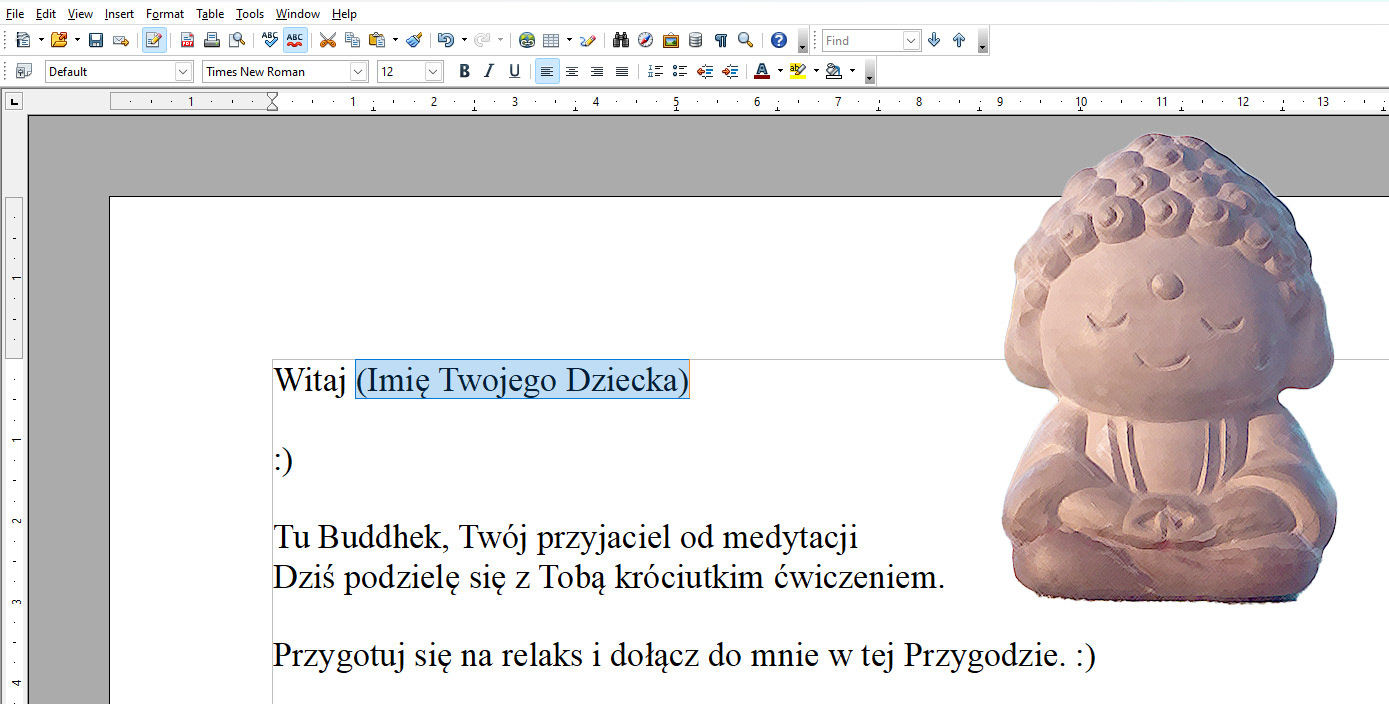Image resolution: width=1389 pixels, height=704 pixels.
Task: Expand New document type dropdown arrow
Action: point(41,40)
